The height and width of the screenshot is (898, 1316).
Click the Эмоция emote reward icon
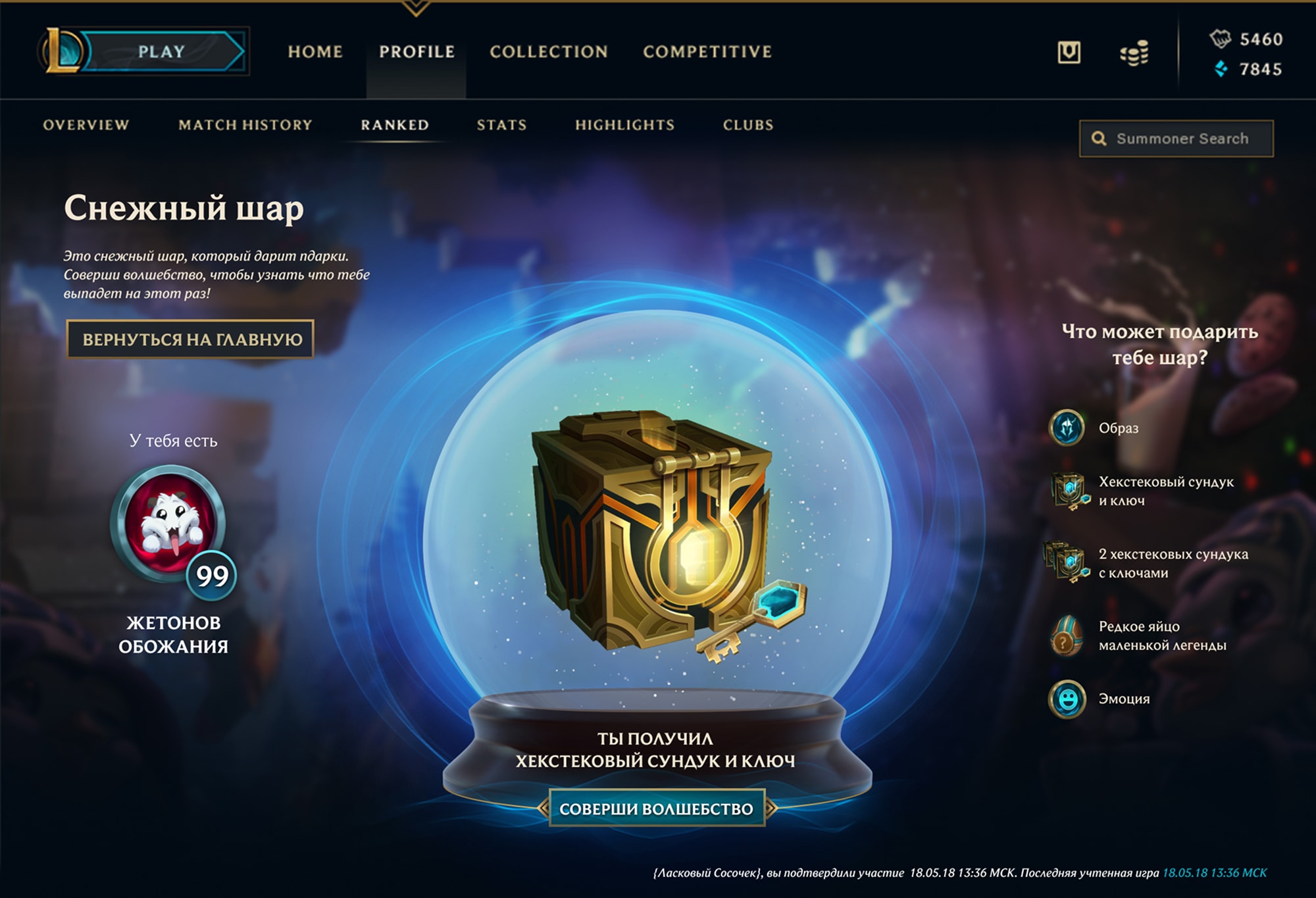[1067, 699]
